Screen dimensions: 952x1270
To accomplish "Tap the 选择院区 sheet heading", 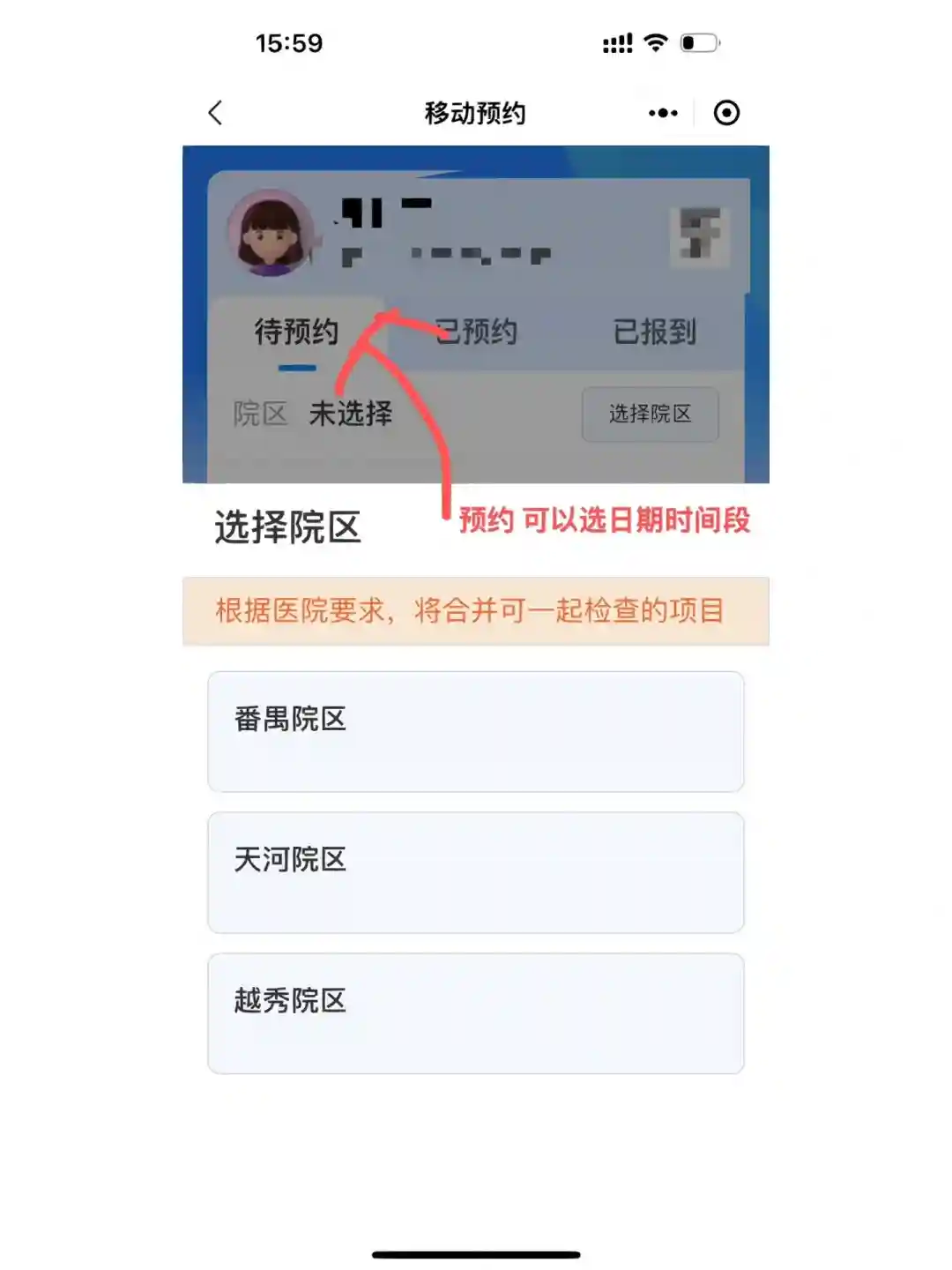I will [288, 527].
